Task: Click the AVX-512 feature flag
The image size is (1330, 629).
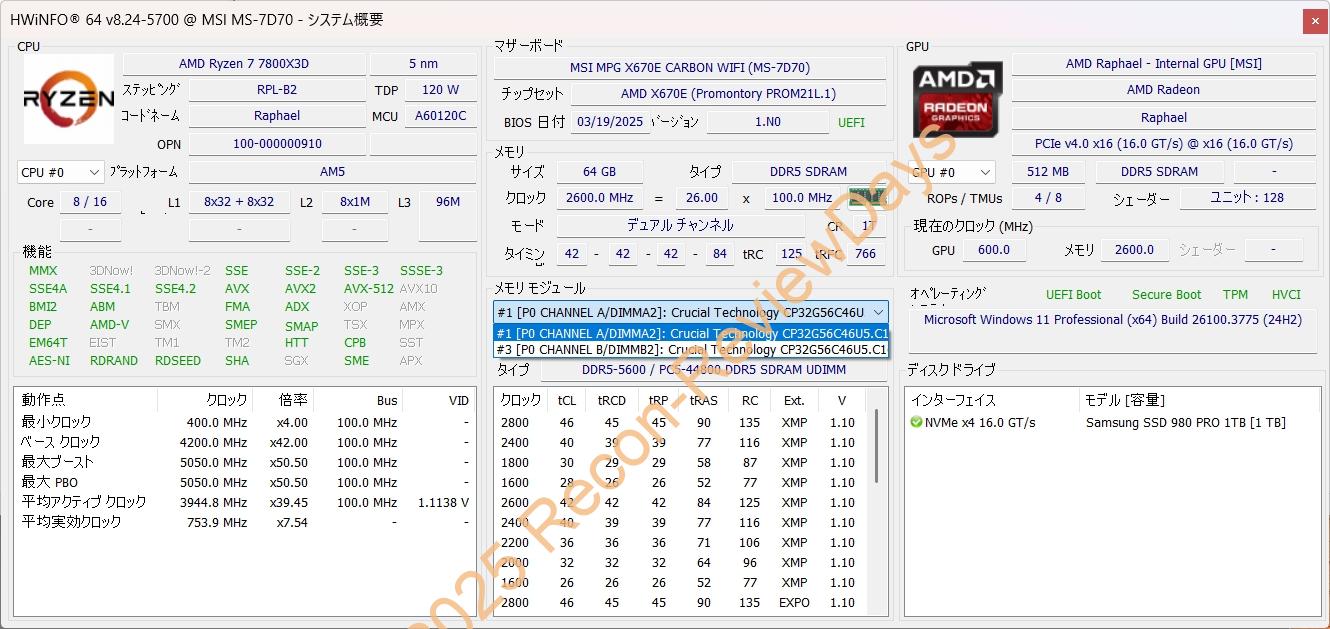Action: 368,289
